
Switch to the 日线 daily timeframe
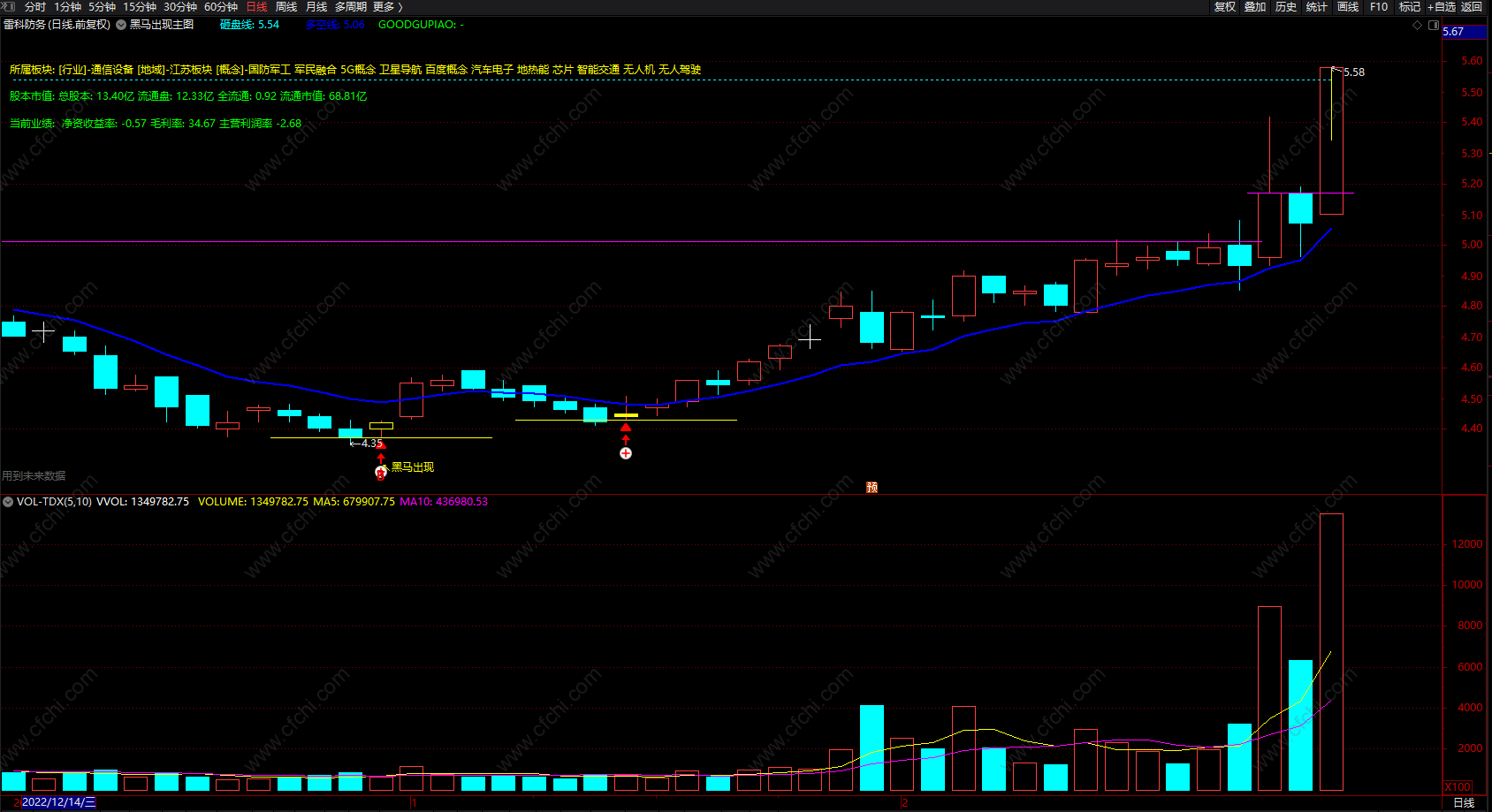pyautogui.click(x=256, y=7)
